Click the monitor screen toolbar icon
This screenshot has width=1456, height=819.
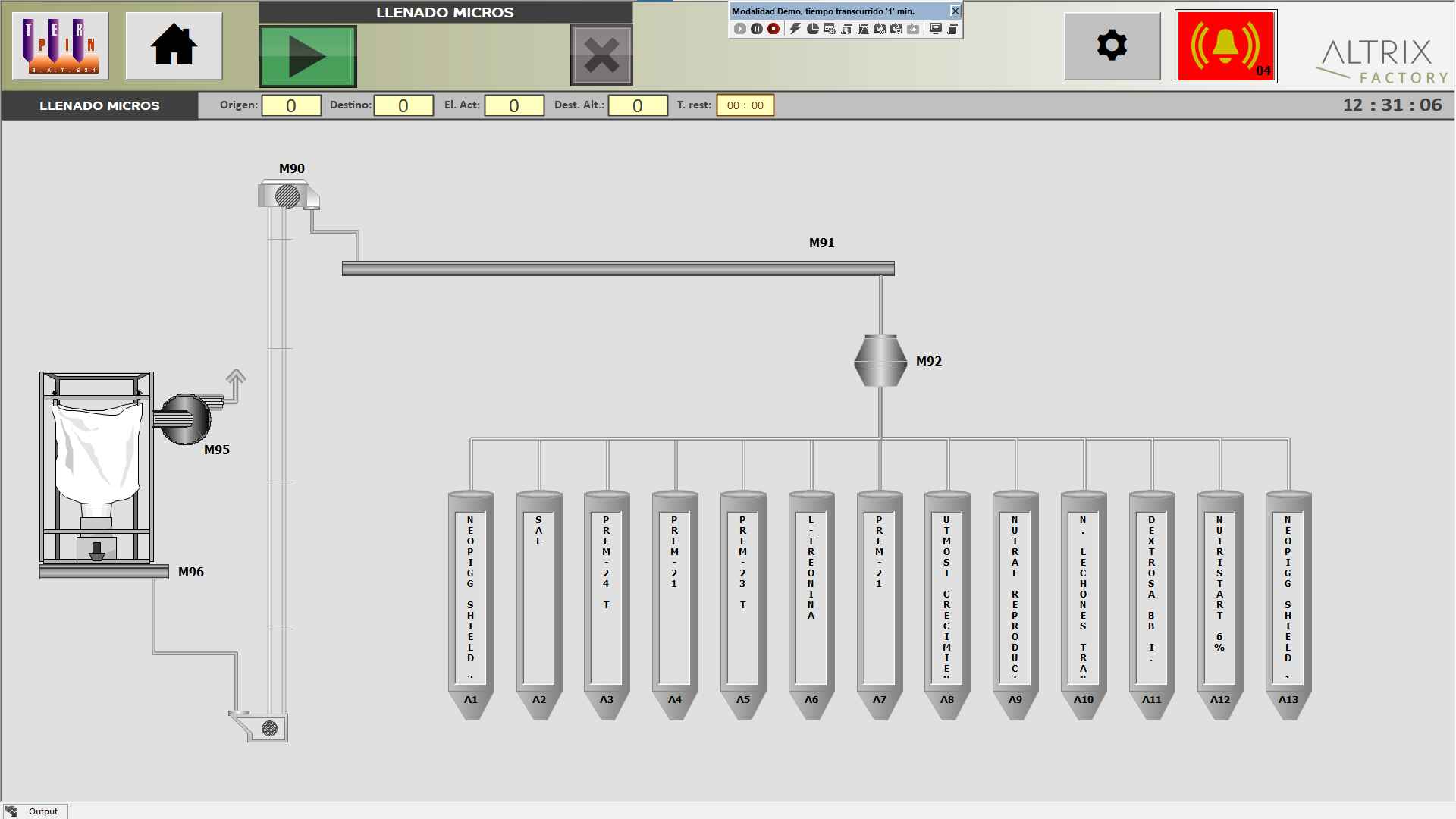click(935, 29)
